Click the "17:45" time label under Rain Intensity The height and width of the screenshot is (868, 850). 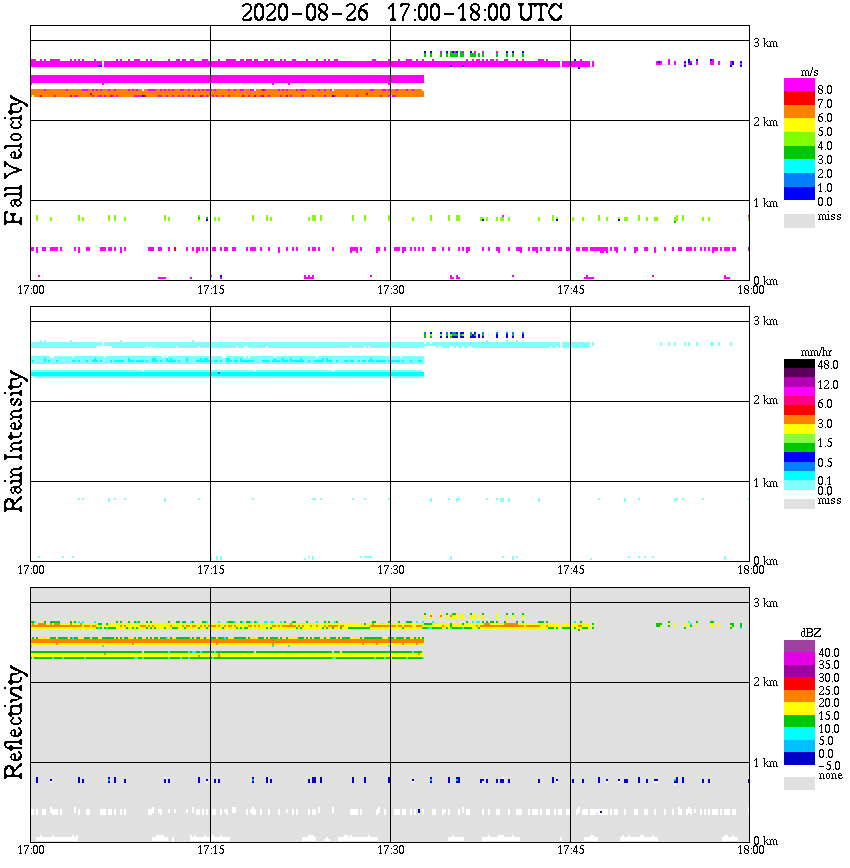click(570, 570)
